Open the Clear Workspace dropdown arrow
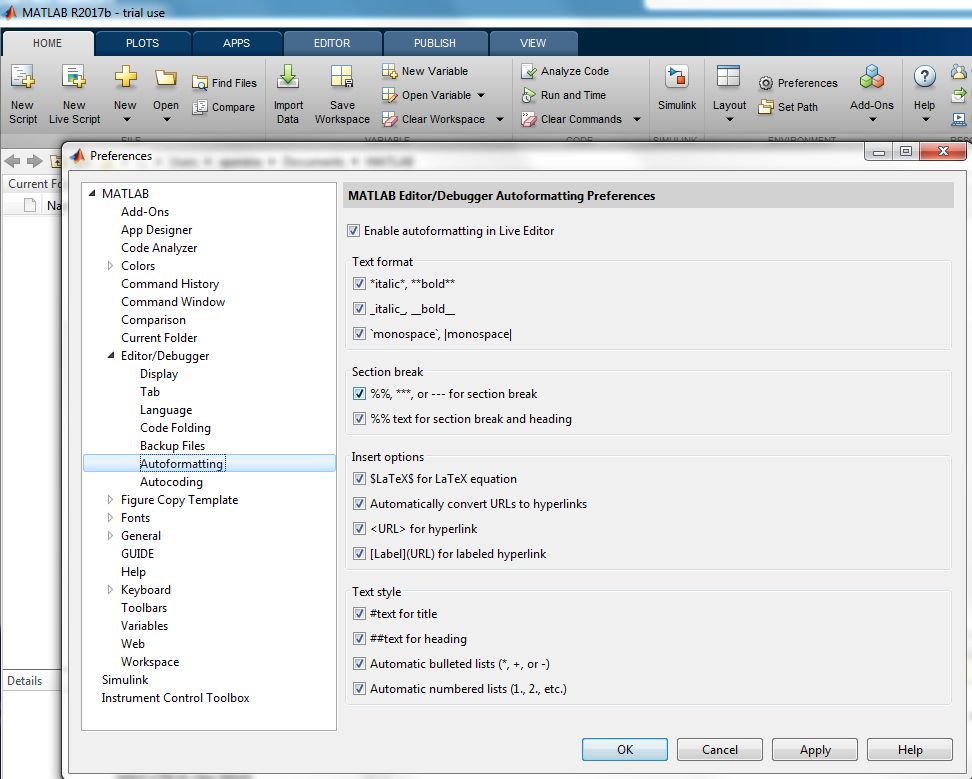The width and height of the screenshot is (972, 779). point(500,120)
